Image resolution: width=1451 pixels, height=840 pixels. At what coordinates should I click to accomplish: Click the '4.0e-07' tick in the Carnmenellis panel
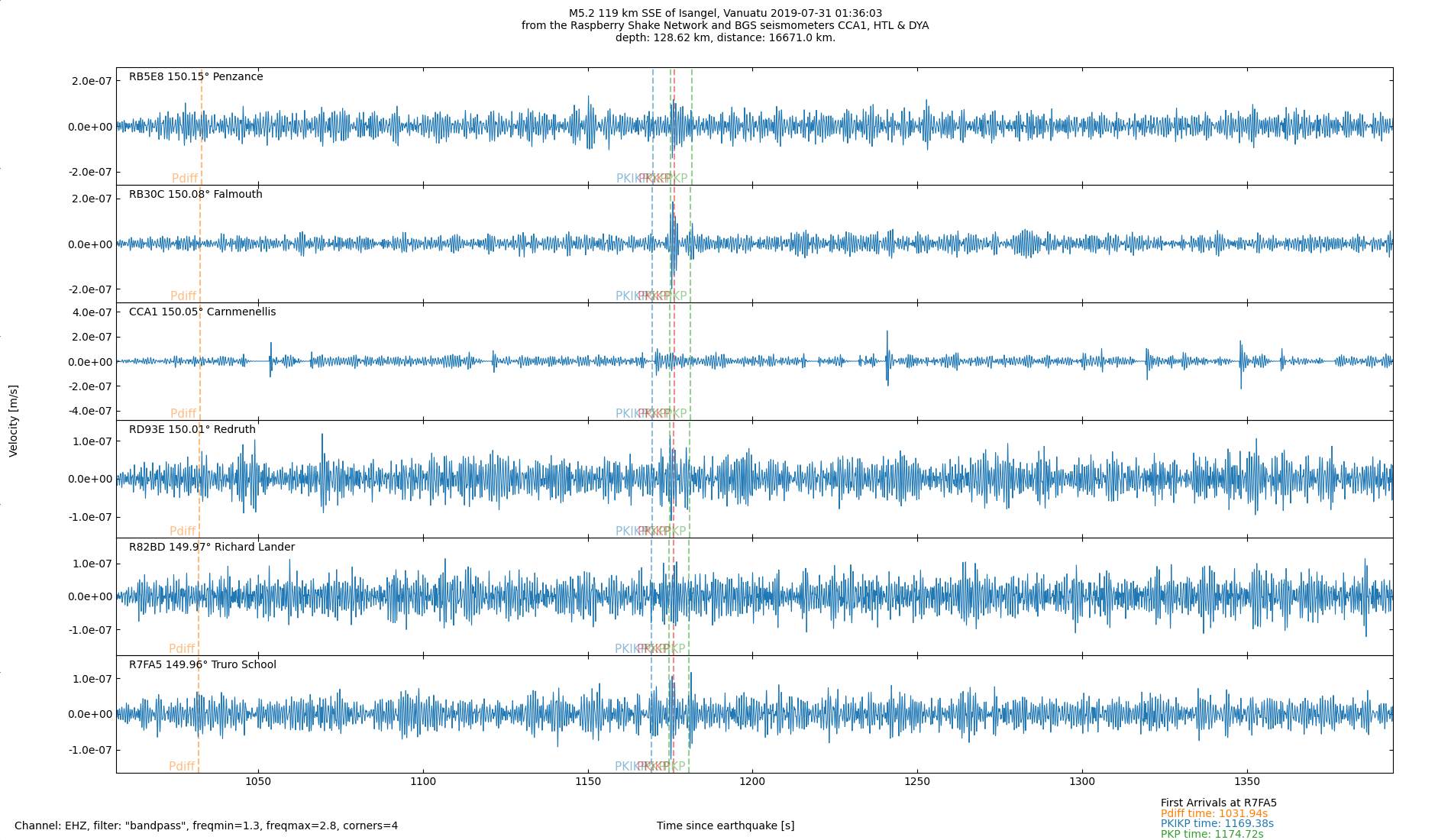click(92, 312)
